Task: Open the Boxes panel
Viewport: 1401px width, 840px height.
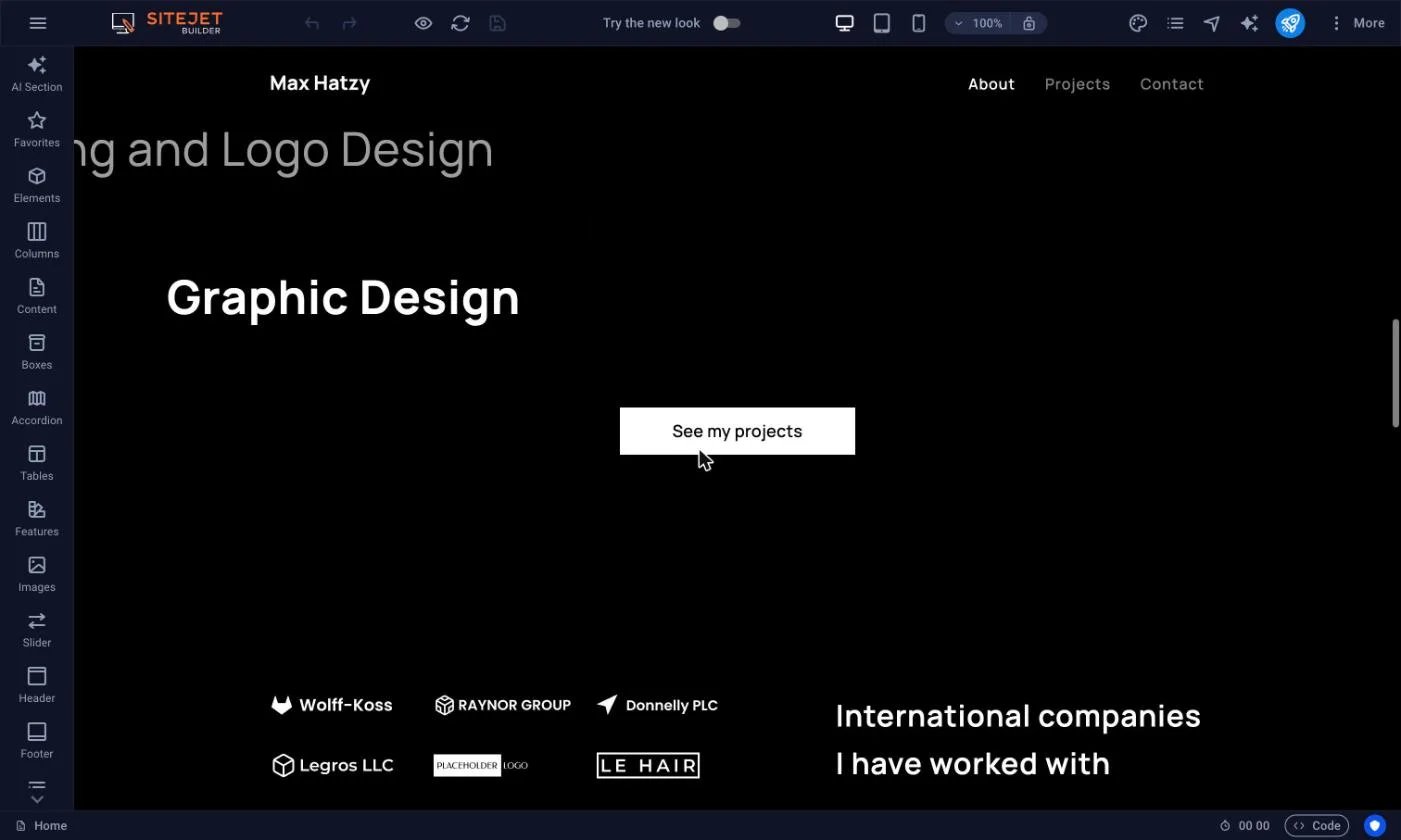Action: pos(37,352)
